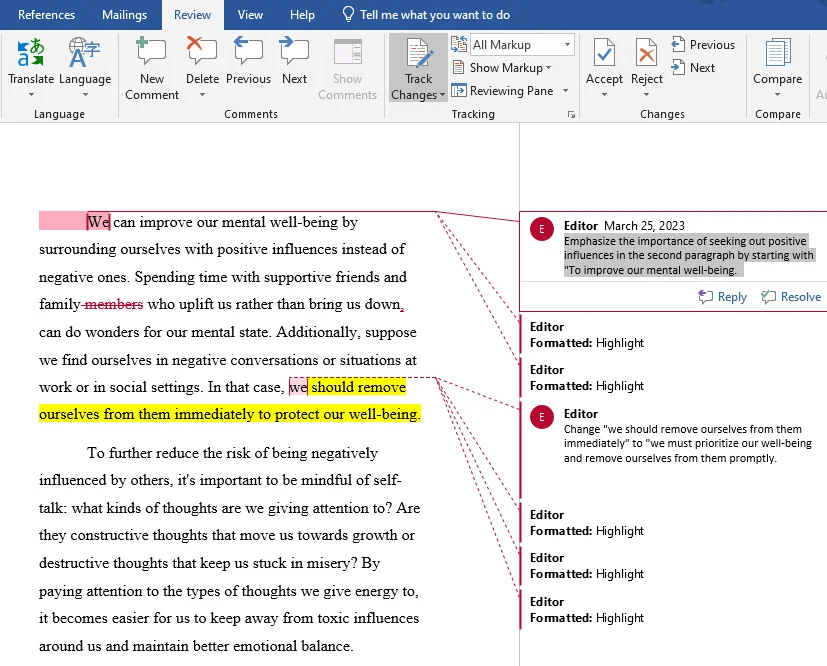Reply to the Editor's comment
The height and width of the screenshot is (666, 827).
tap(722, 297)
